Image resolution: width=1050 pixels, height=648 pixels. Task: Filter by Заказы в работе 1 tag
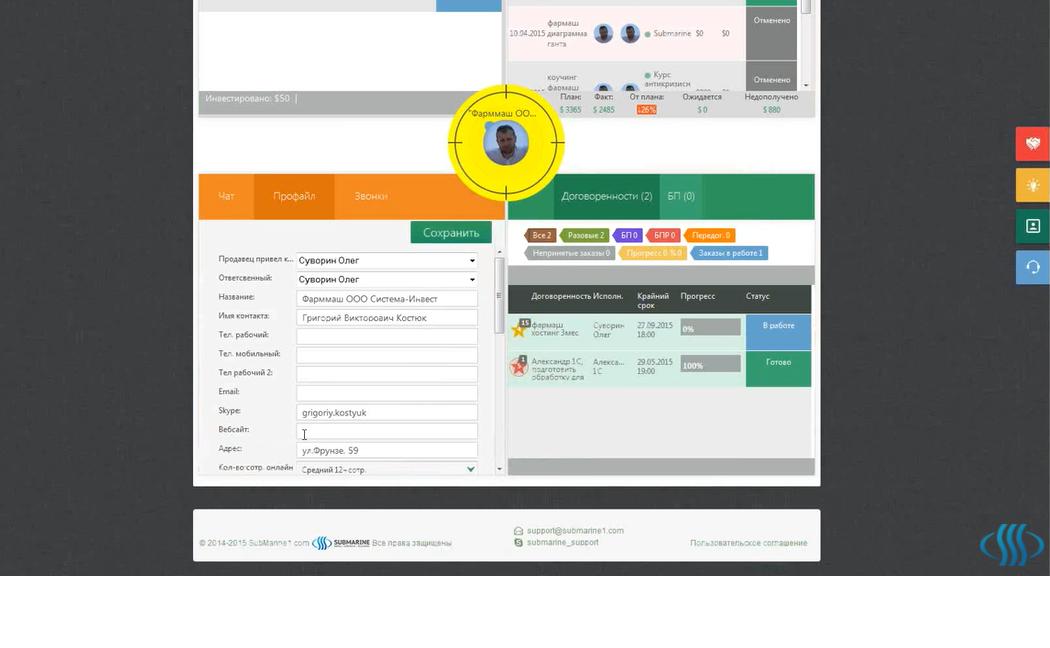[729, 253]
